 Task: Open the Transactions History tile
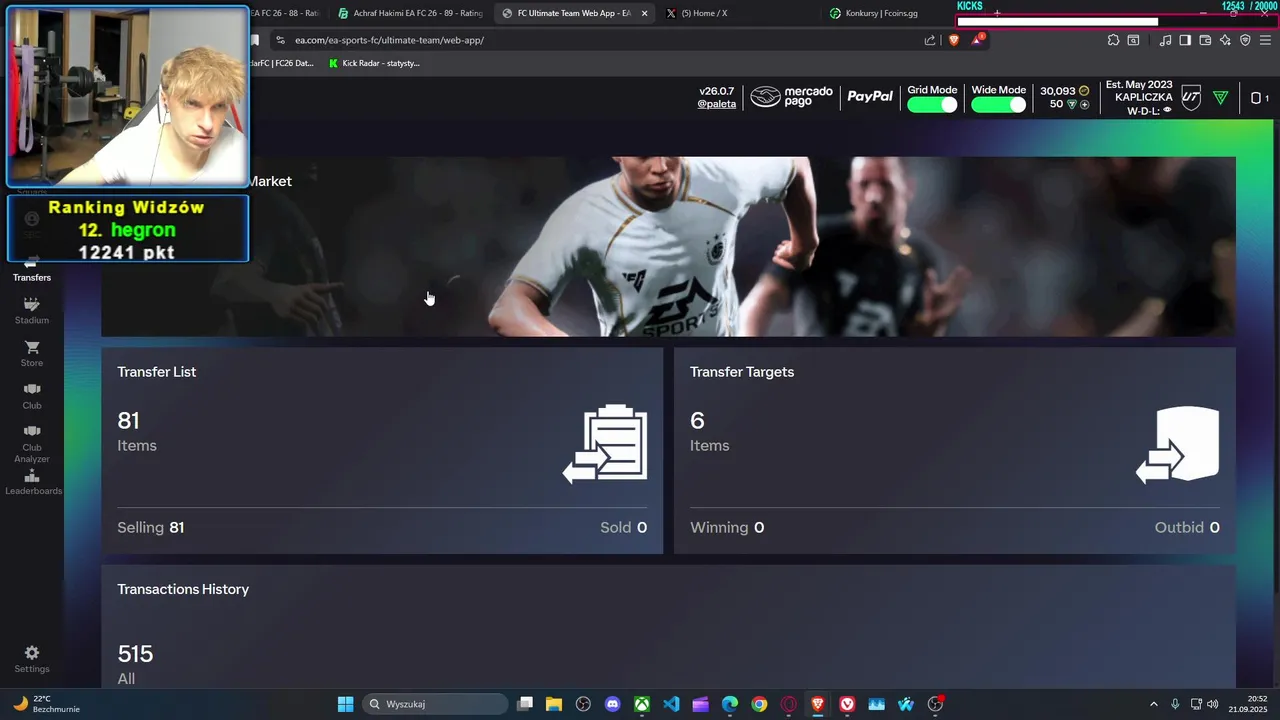668,626
